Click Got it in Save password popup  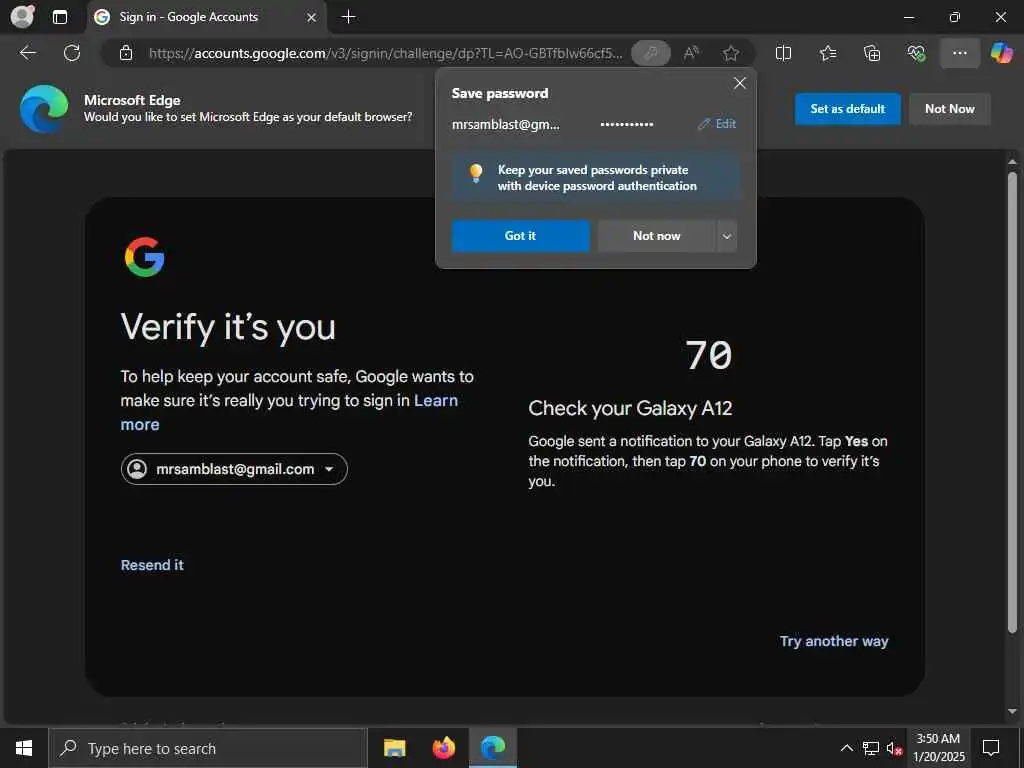click(x=520, y=236)
